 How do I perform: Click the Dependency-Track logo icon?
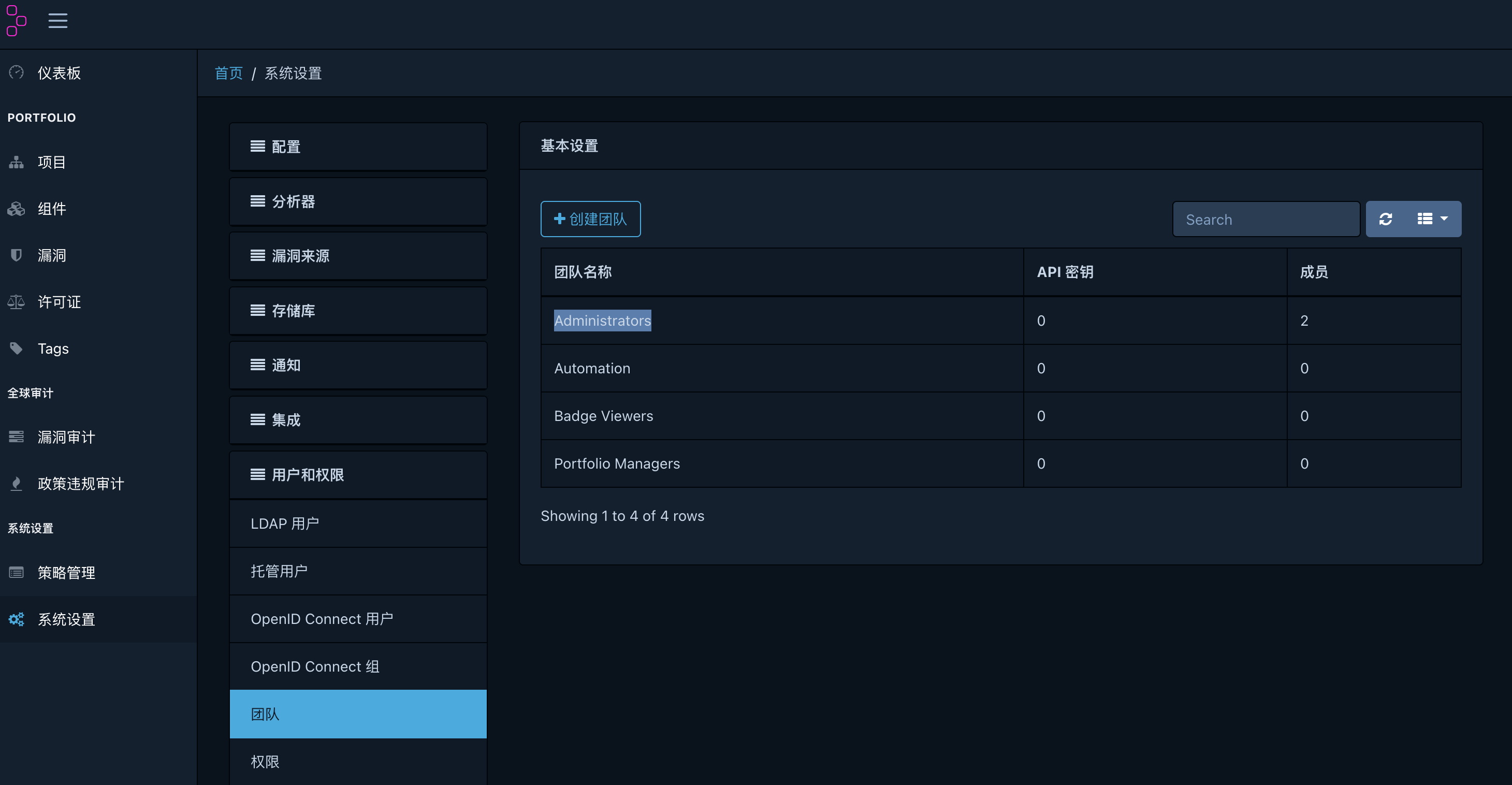[x=16, y=21]
